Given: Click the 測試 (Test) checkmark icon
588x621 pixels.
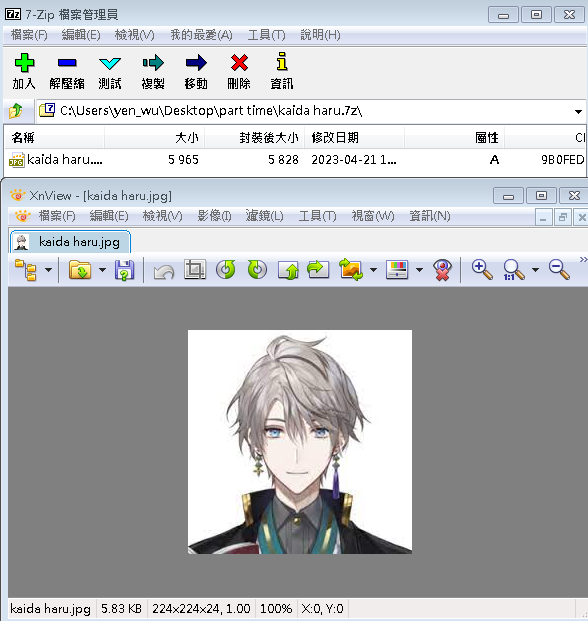Looking at the screenshot, I should pos(110,63).
